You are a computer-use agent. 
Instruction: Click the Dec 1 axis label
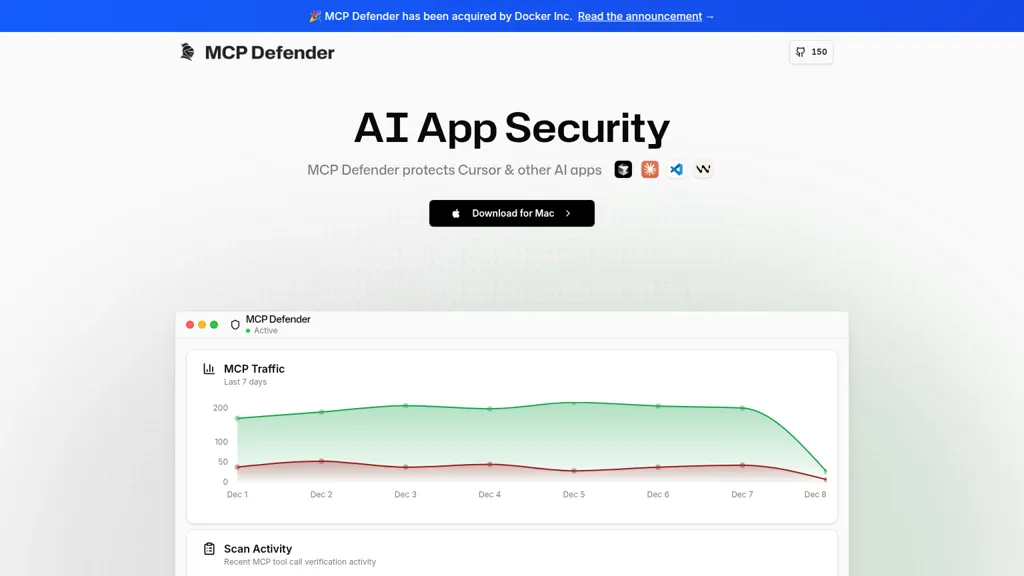click(x=237, y=494)
